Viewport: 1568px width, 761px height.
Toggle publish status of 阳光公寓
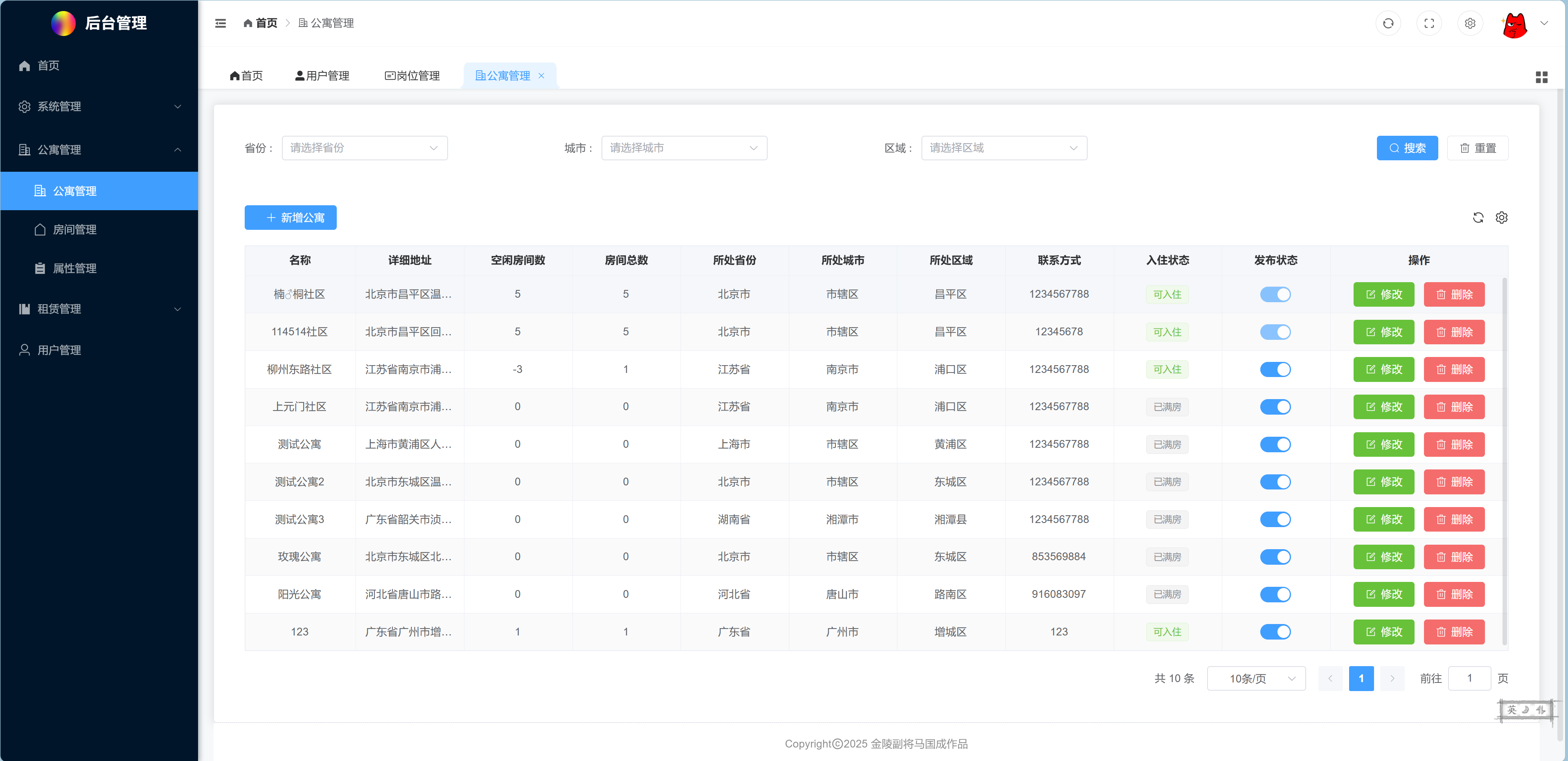(1276, 594)
